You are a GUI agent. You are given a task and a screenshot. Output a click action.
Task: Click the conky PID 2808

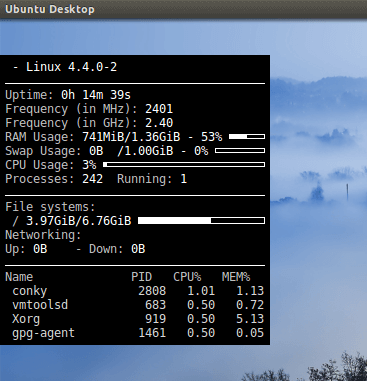(x=152, y=291)
